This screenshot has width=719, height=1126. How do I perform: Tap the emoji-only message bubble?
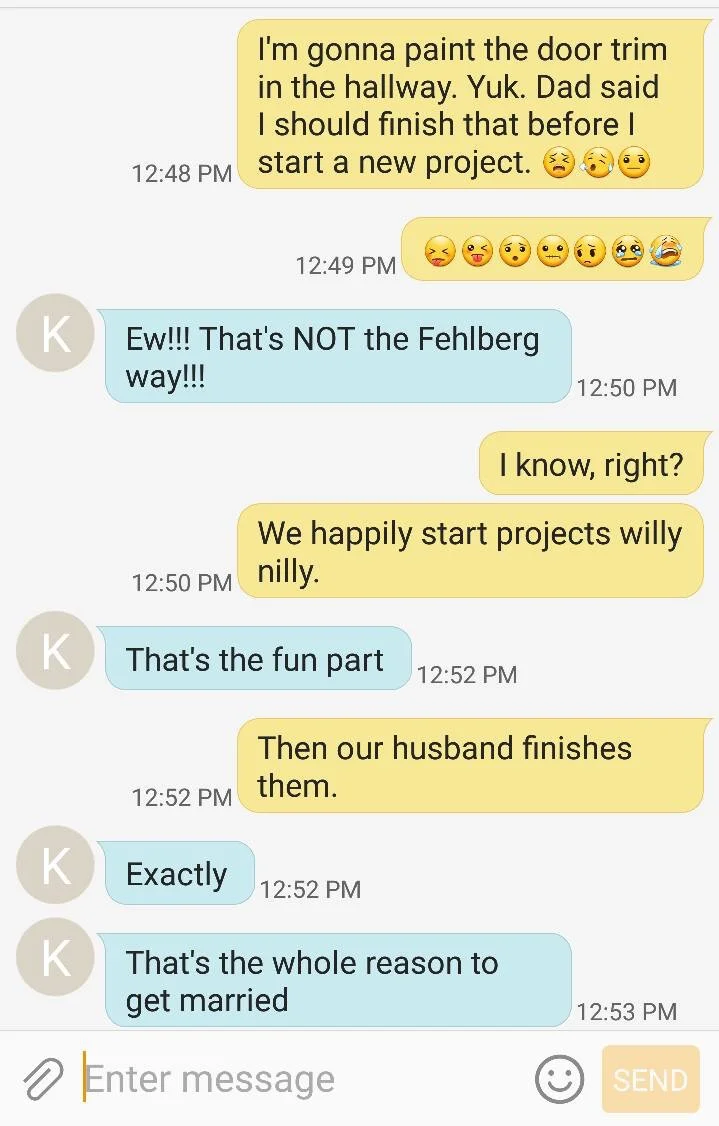[554, 249]
